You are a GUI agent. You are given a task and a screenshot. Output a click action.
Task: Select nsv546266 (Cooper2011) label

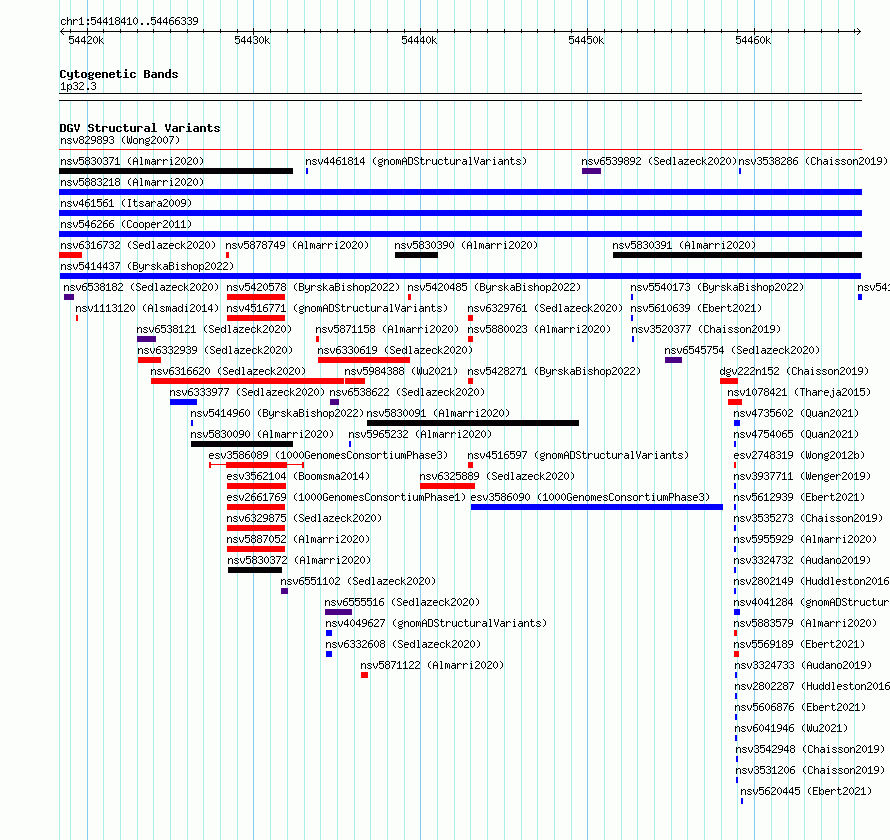point(126,224)
